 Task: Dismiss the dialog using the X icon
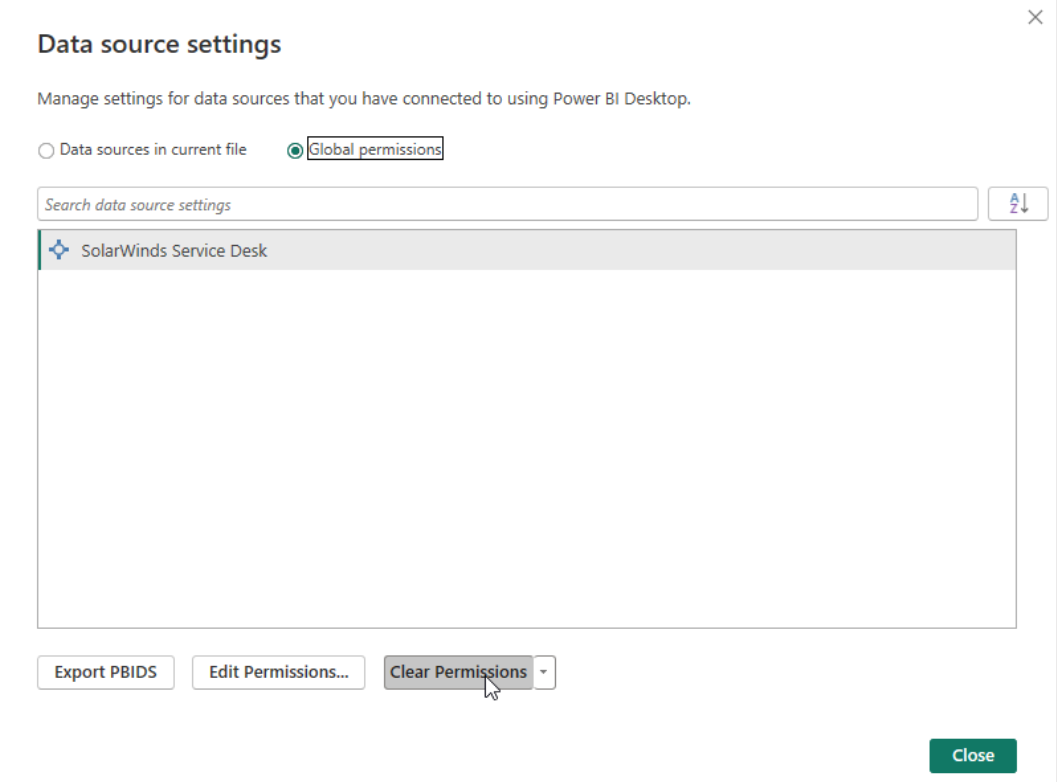(x=1035, y=17)
